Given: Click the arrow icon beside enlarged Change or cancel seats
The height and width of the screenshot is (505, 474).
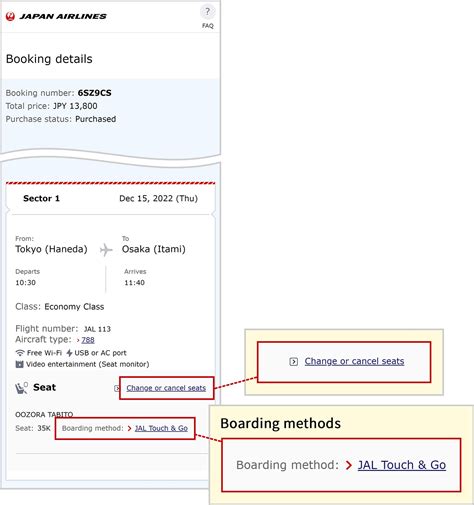Looking at the screenshot, I should click(293, 361).
